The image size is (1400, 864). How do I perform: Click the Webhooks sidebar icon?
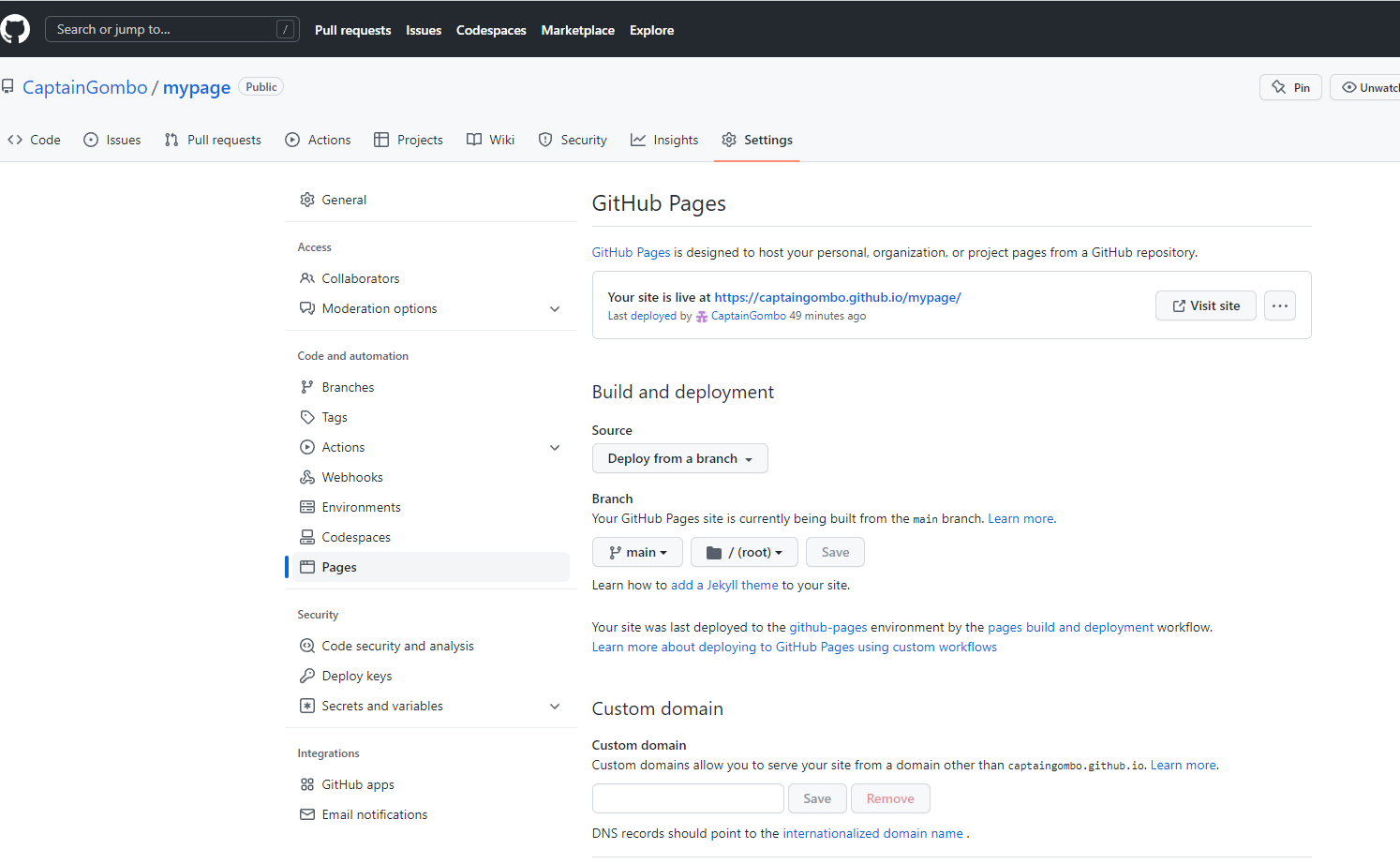(x=307, y=477)
